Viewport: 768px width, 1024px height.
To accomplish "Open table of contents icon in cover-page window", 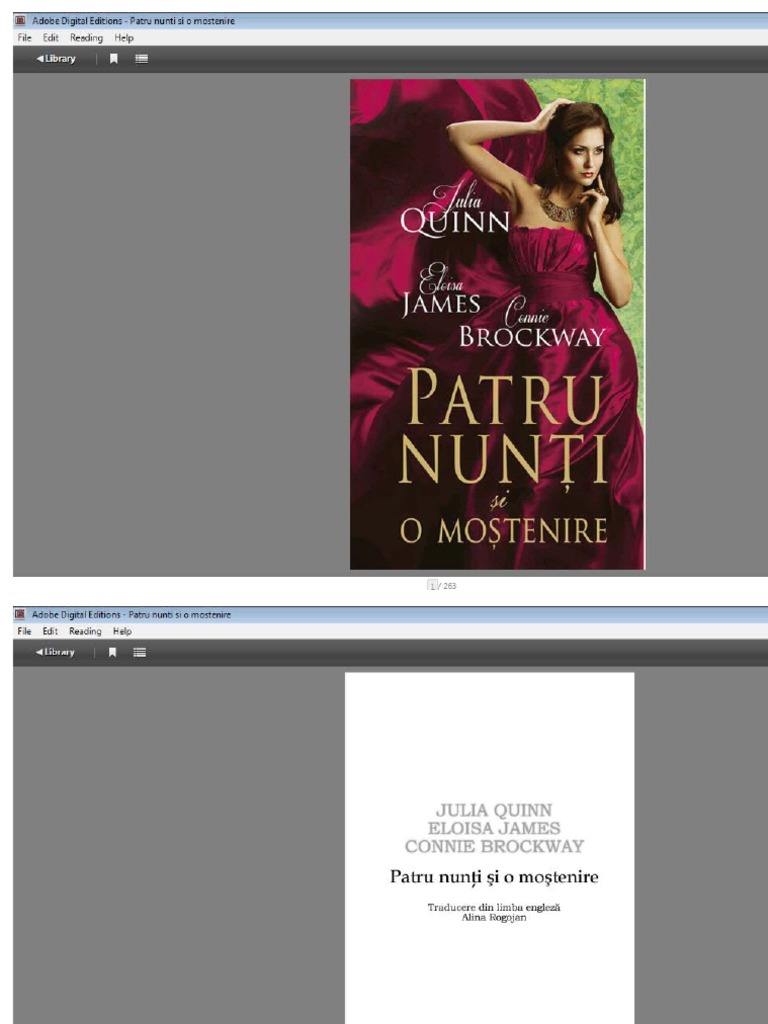I will click(141, 59).
